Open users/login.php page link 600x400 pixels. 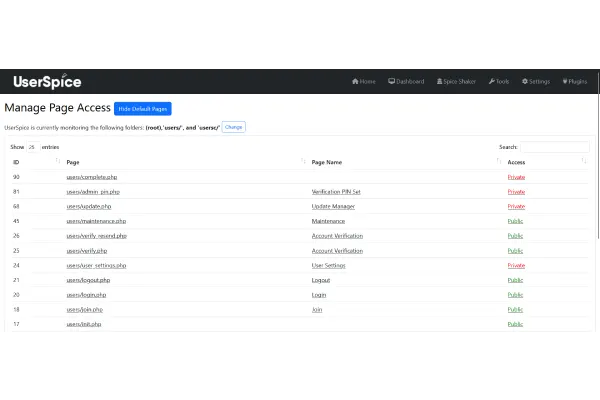point(87,295)
